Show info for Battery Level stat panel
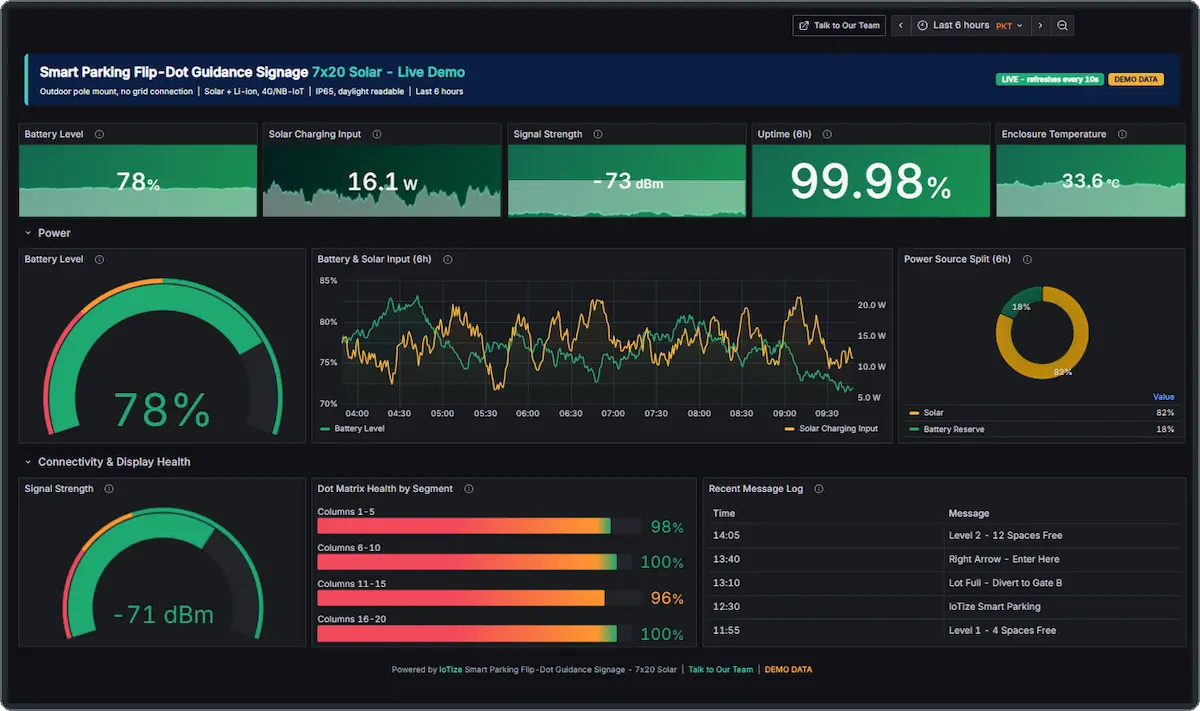This screenshot has width=1200, height=711. click(99, 134)
